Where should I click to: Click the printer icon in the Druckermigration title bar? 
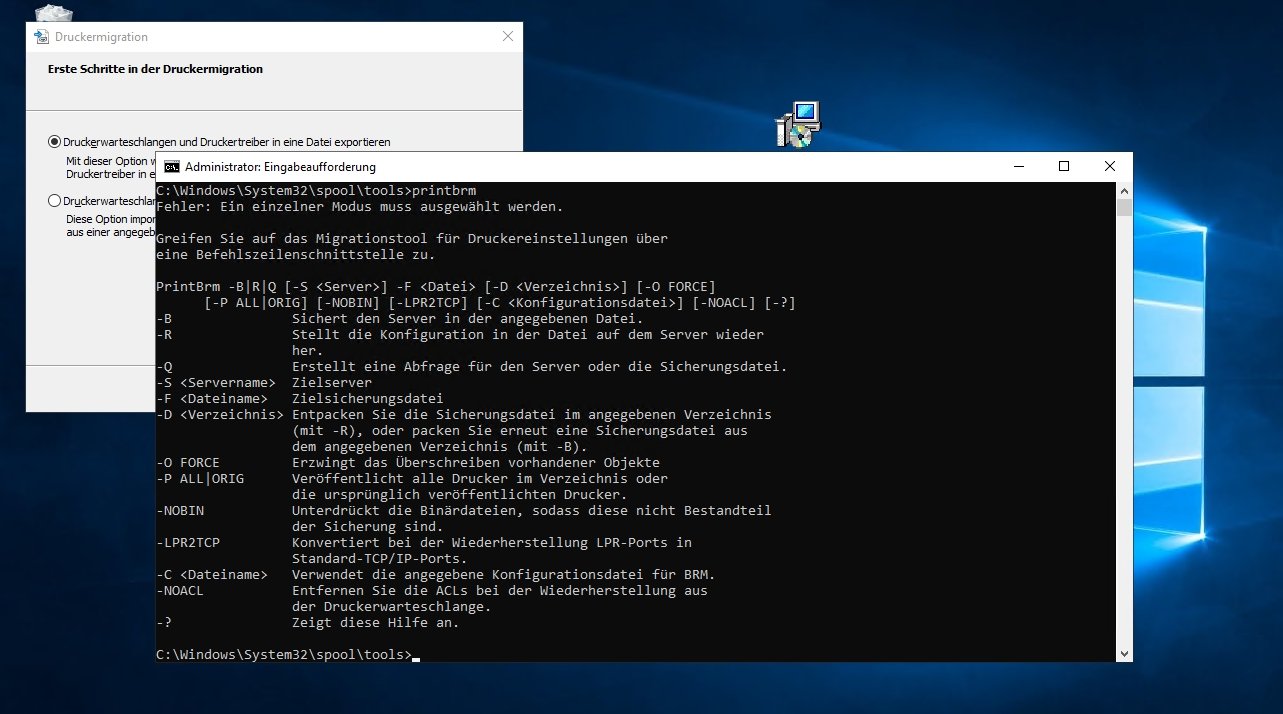pyautogui.click(x=40, y=36)
